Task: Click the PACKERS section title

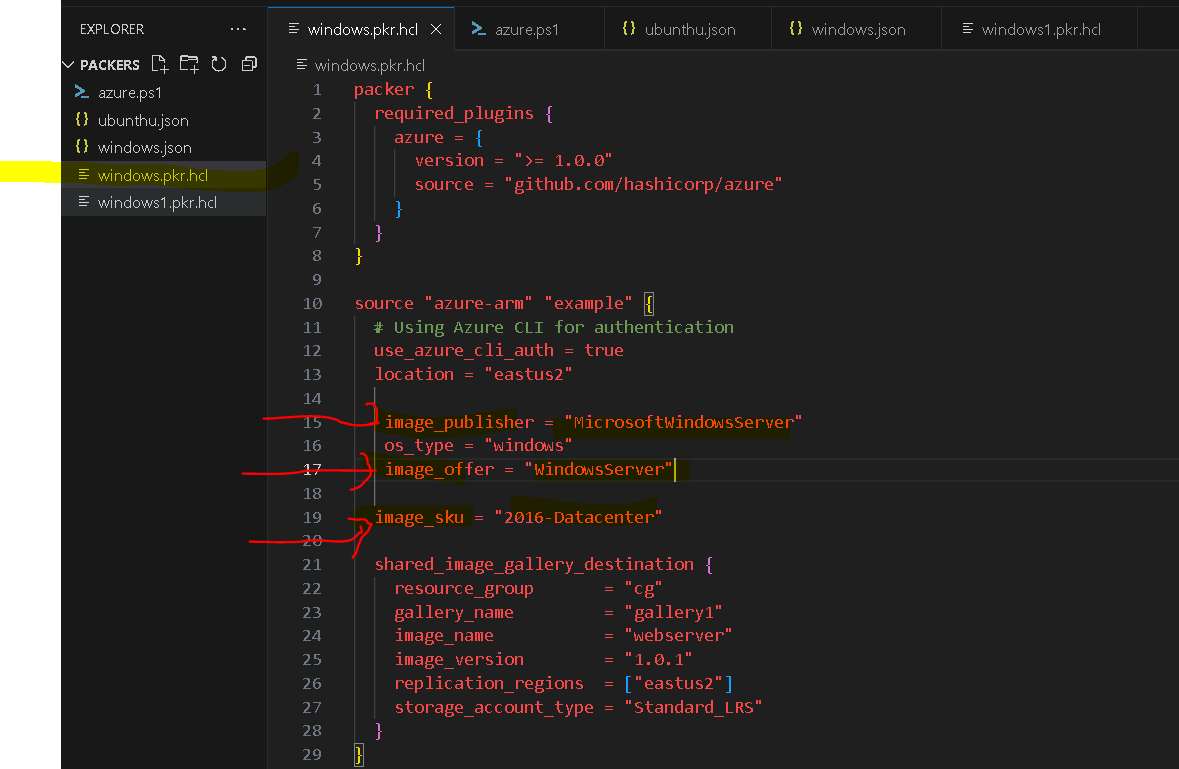Action: tap(110, 65)
